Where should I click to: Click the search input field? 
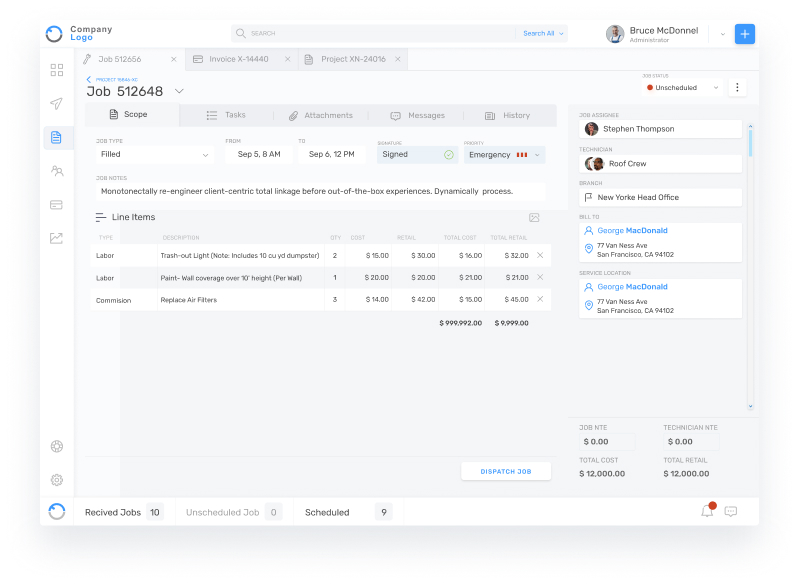(380, 33)
